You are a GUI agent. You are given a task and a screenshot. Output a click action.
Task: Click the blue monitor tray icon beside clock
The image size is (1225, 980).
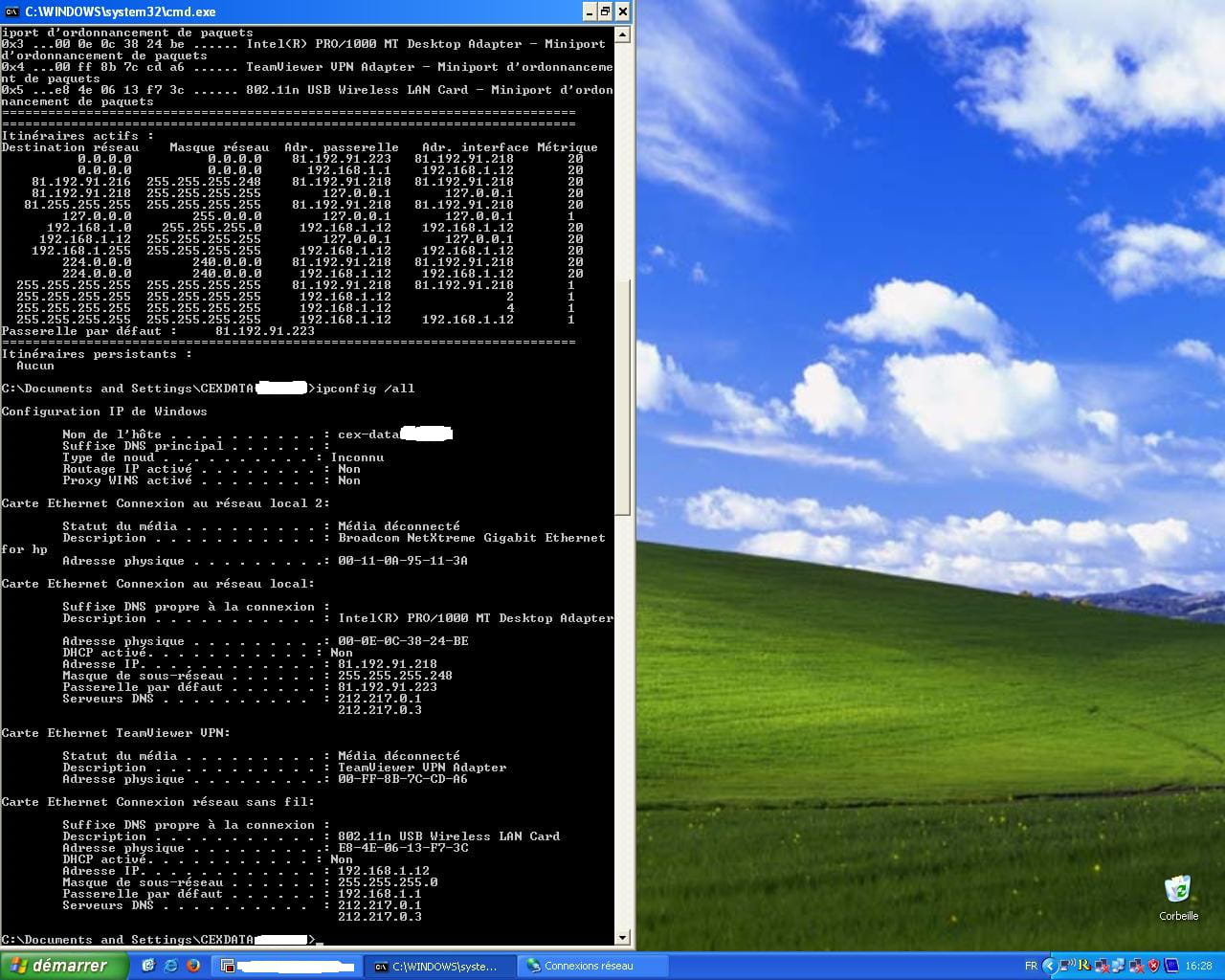click(1171, 966)
